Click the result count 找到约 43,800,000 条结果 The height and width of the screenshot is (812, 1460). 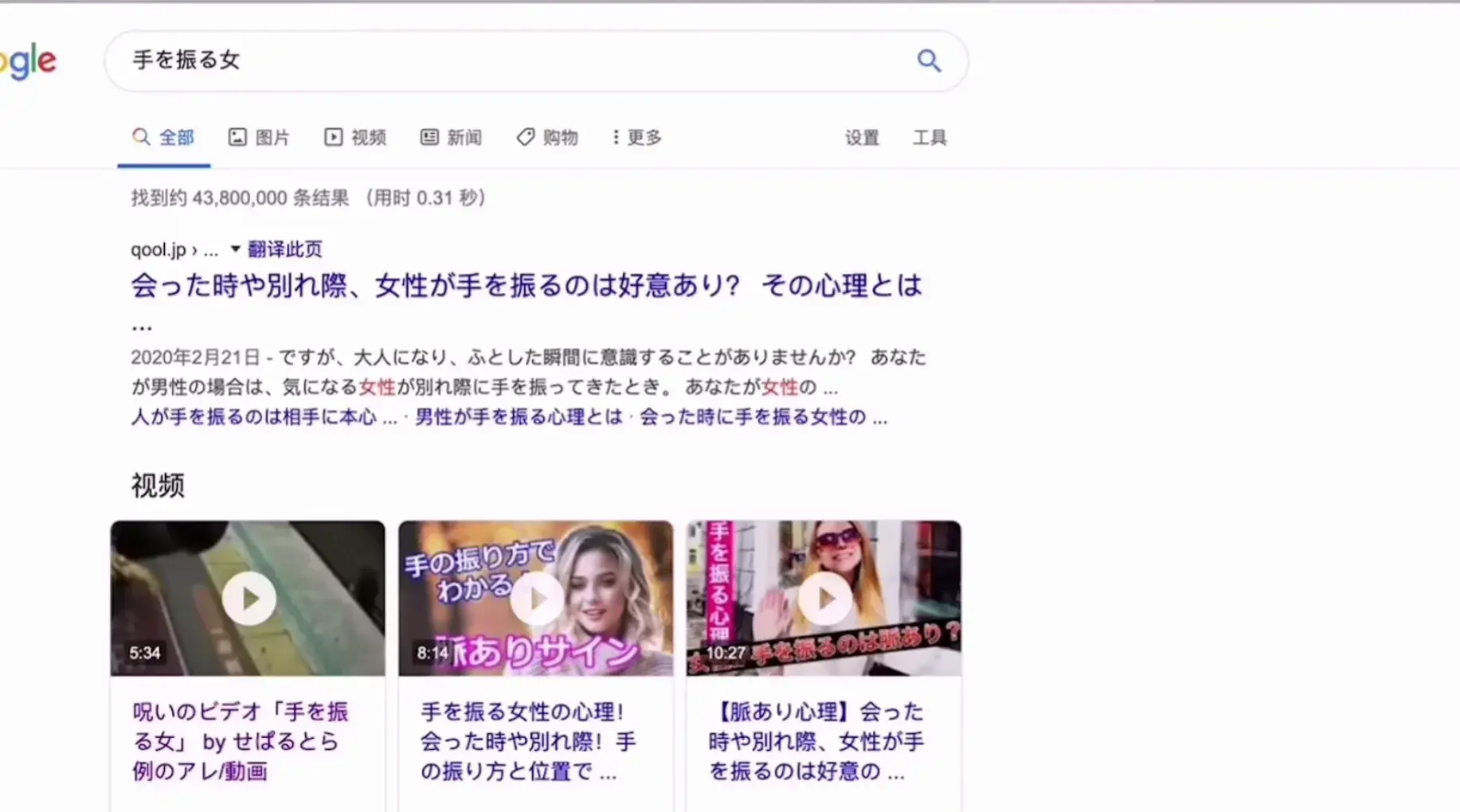[241, 197]
